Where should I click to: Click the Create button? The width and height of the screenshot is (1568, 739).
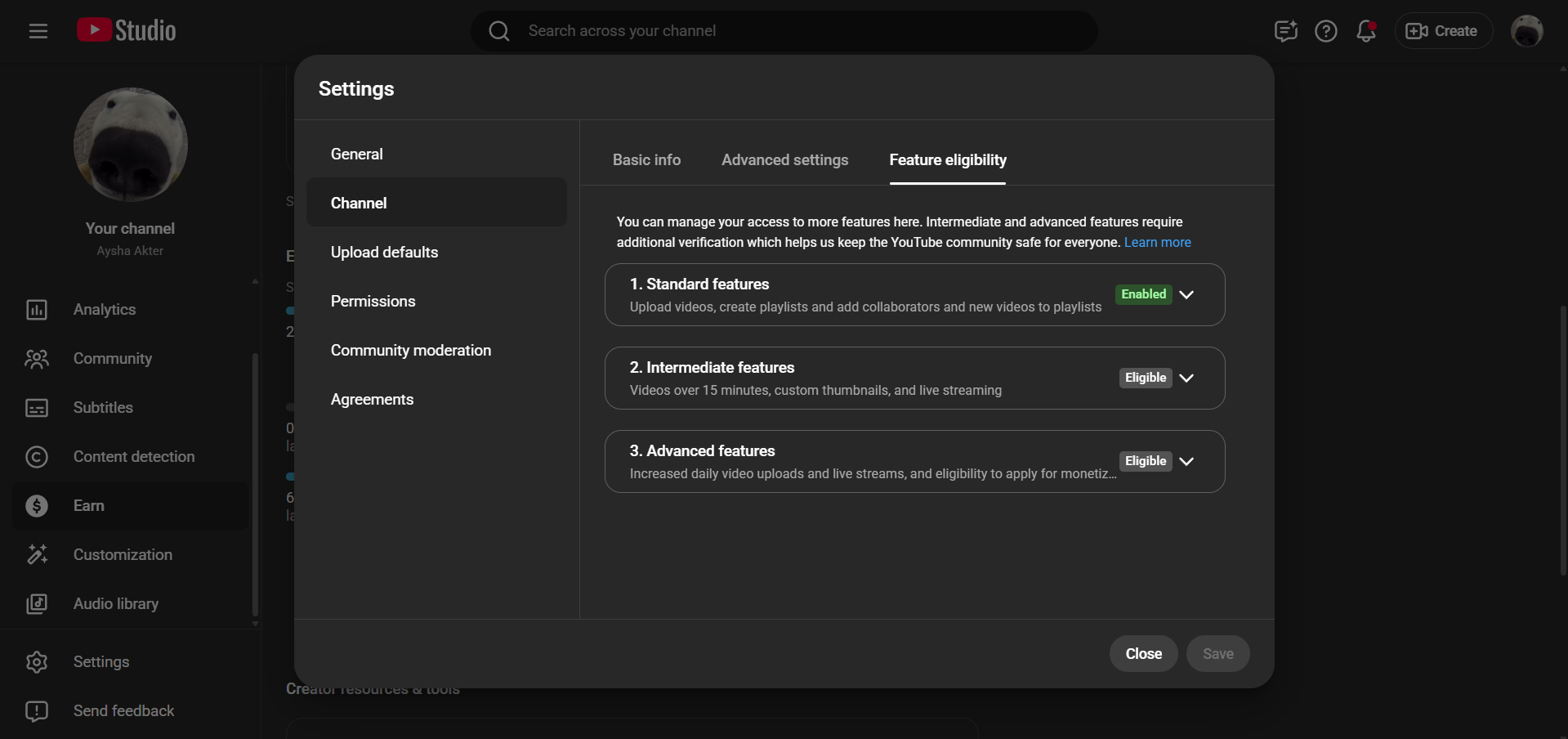1442,31
